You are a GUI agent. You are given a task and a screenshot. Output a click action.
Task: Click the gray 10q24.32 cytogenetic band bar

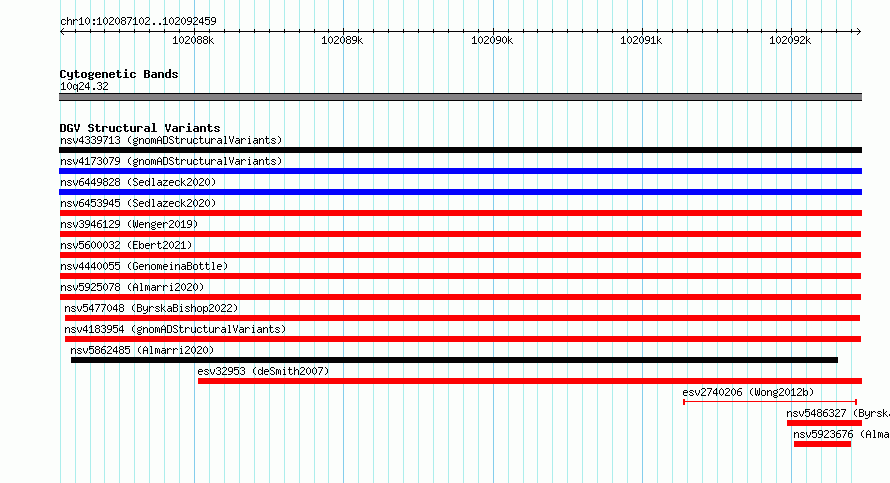[x=460, y=97]
